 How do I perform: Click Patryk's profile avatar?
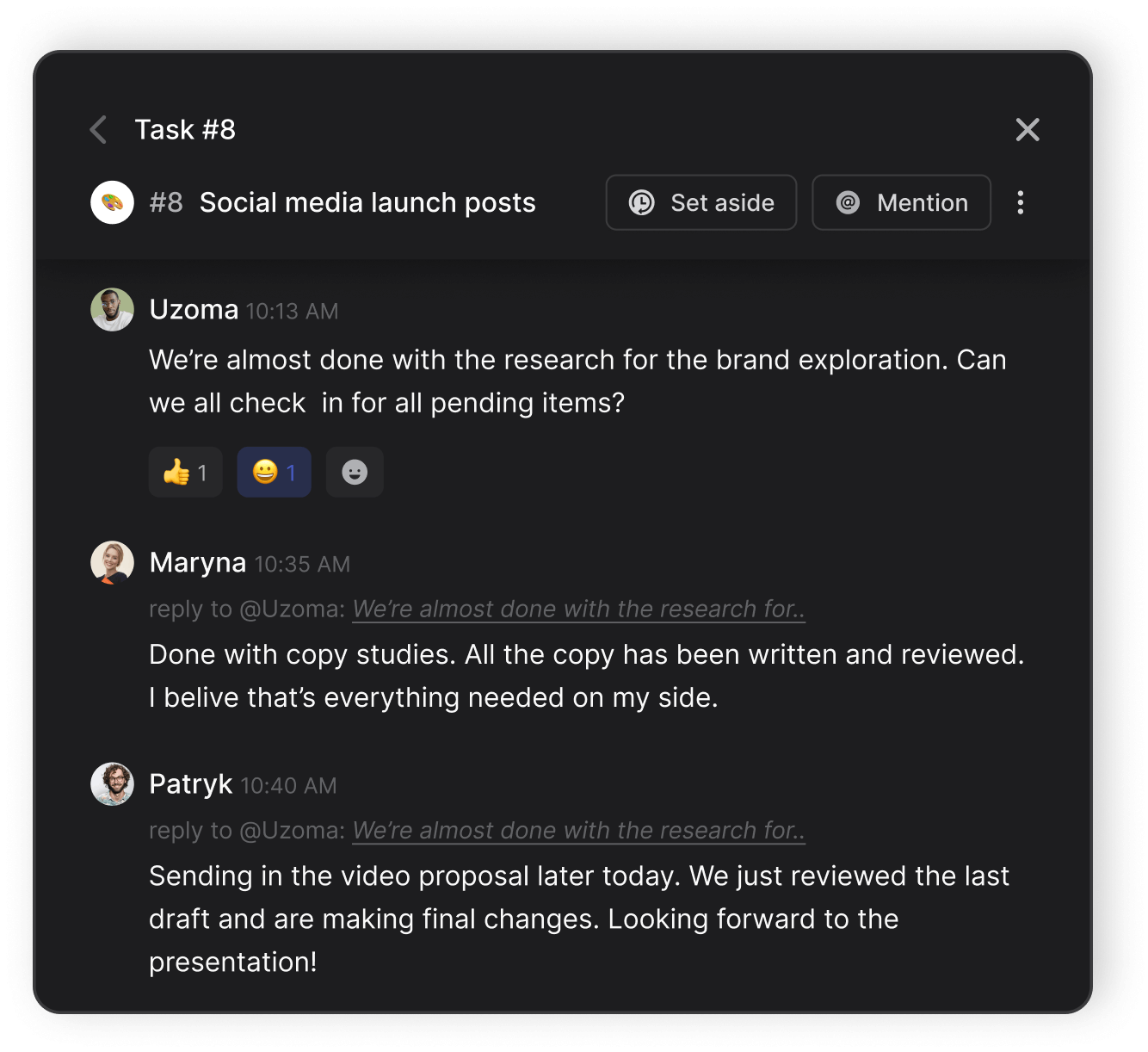click(x=112, y=783)
